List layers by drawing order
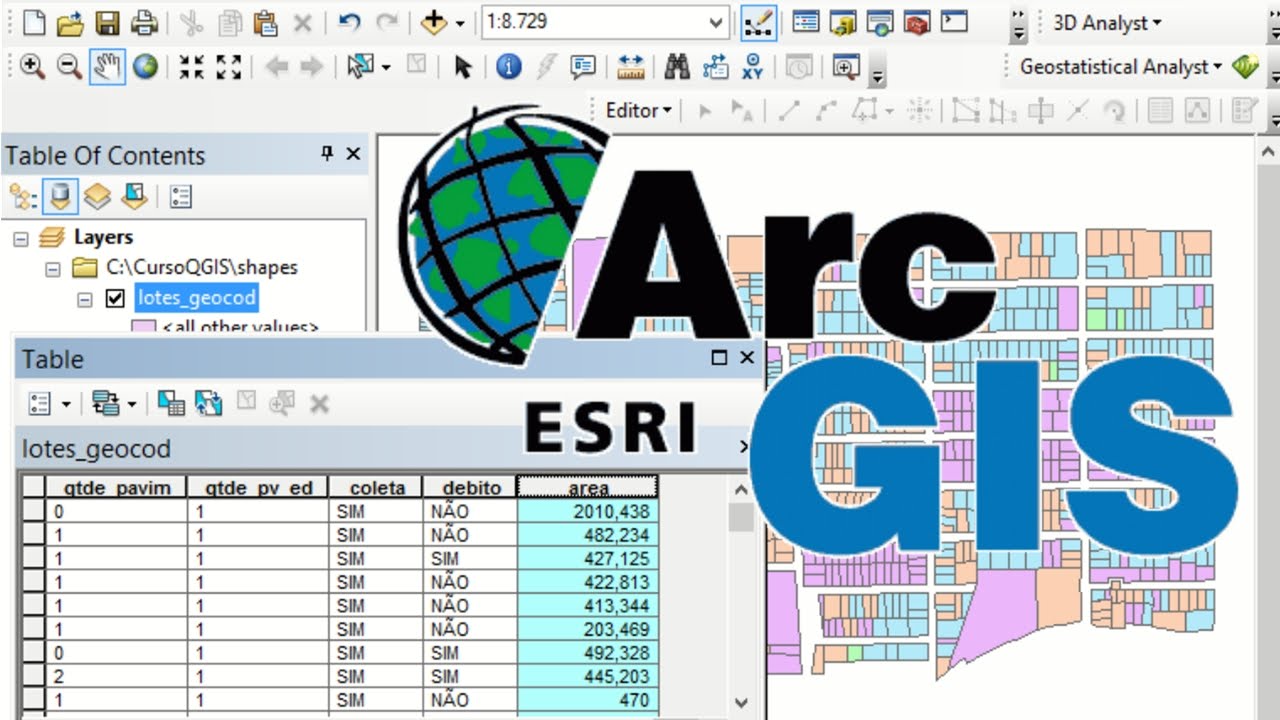 click(x=23, y=196)
